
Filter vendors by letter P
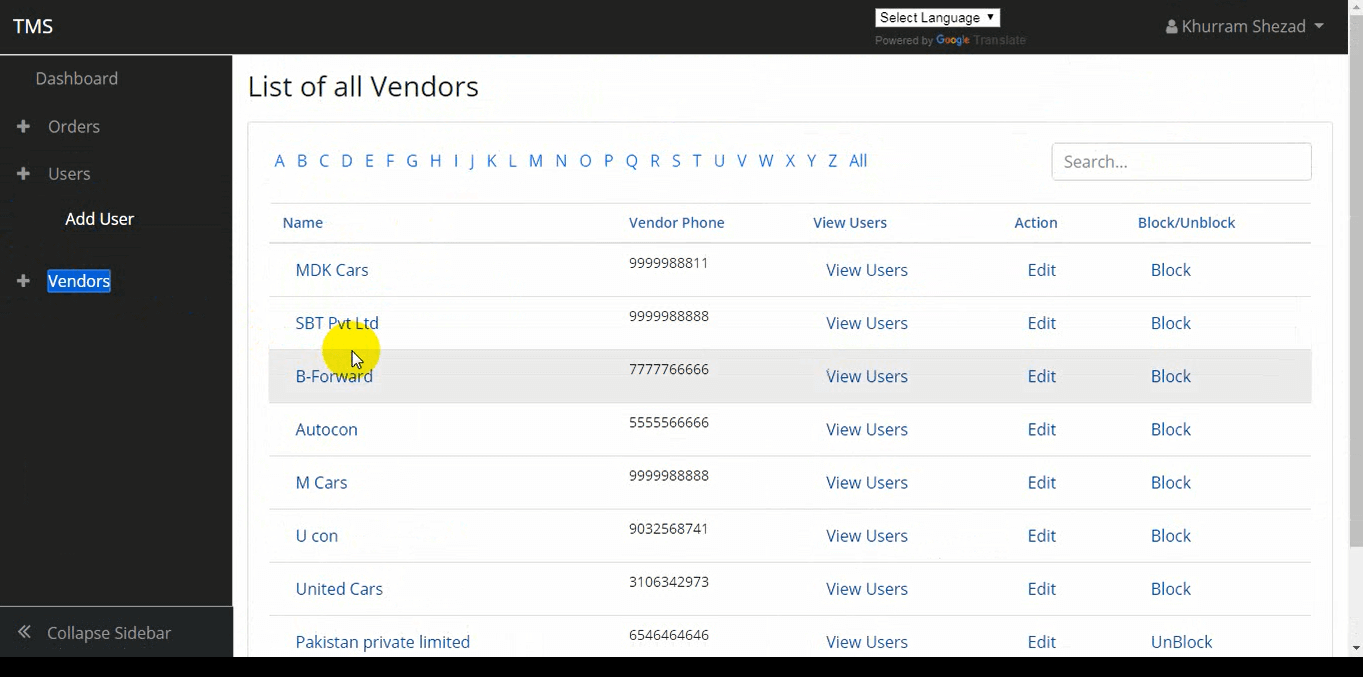(608, 161)
